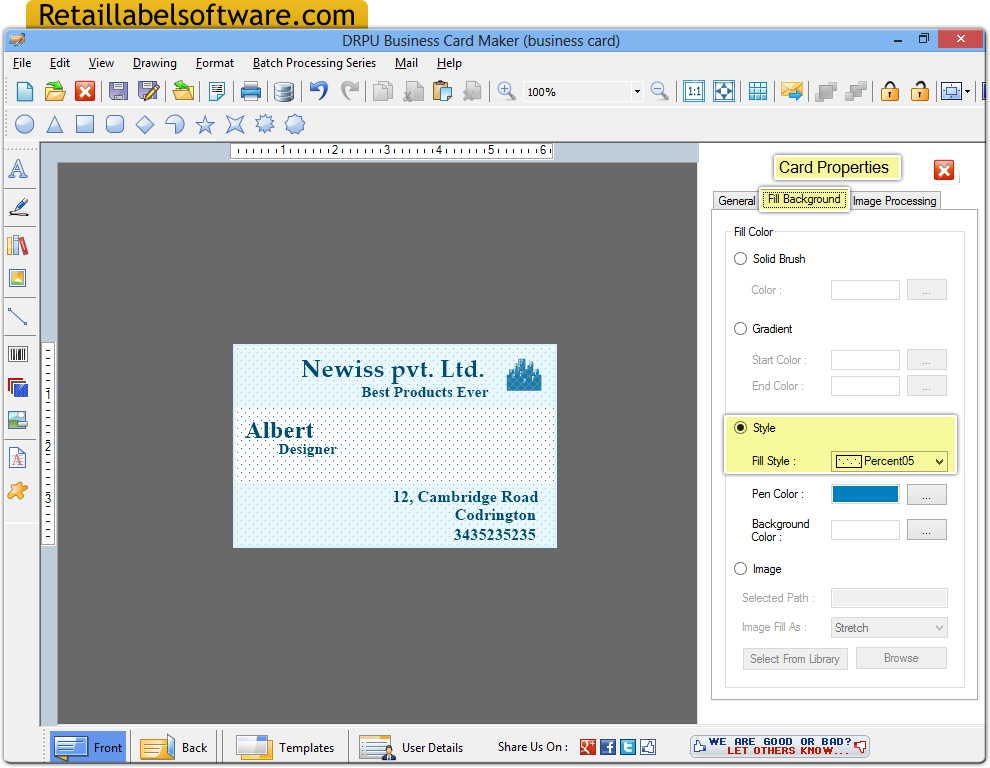Screen dimensions: 990x768
Task: Send the card by mail with the envelope icon
Action: point(792,92)
